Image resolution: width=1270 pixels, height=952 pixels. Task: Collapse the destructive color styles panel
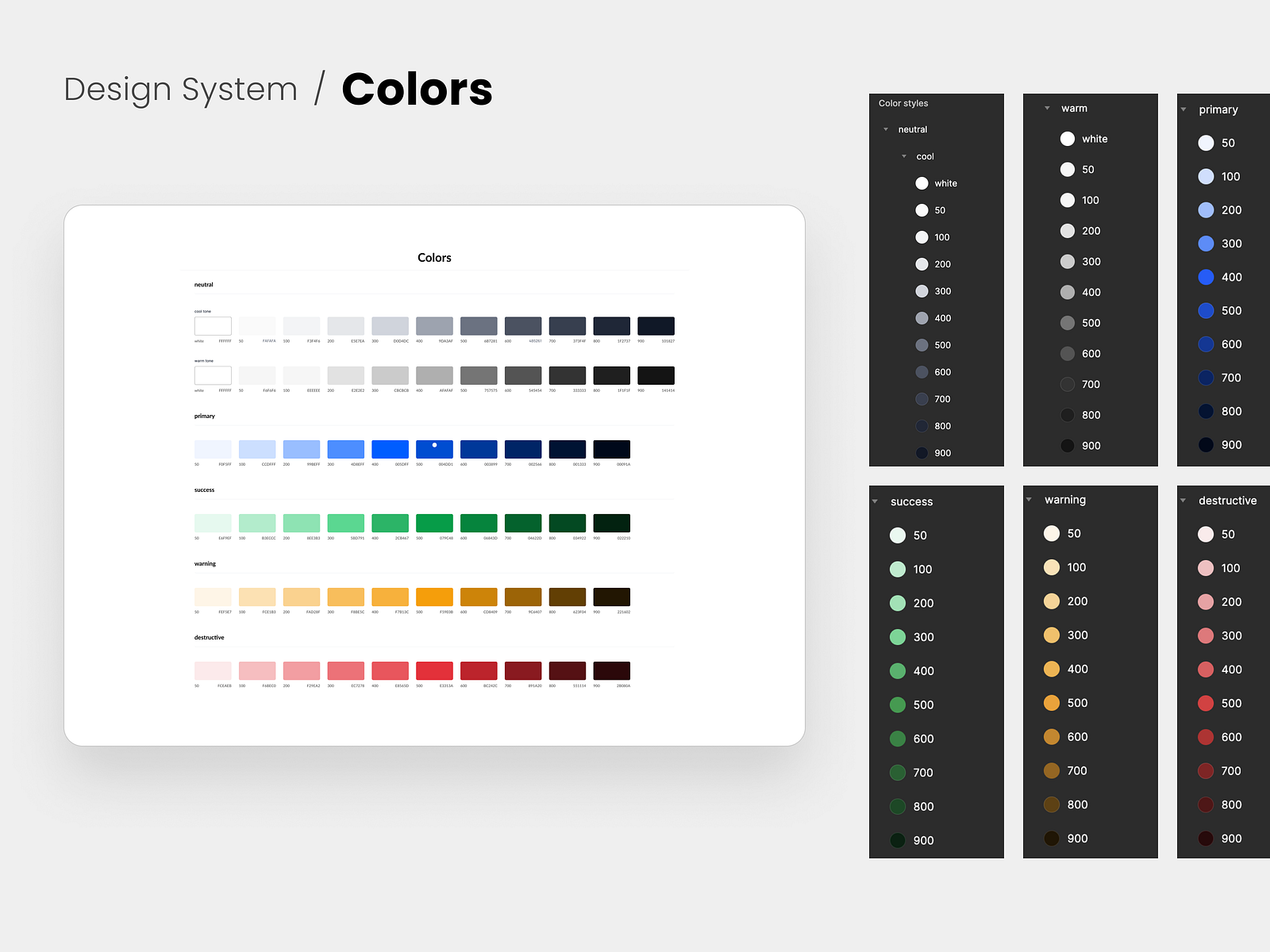click(x=1184, y=501)
